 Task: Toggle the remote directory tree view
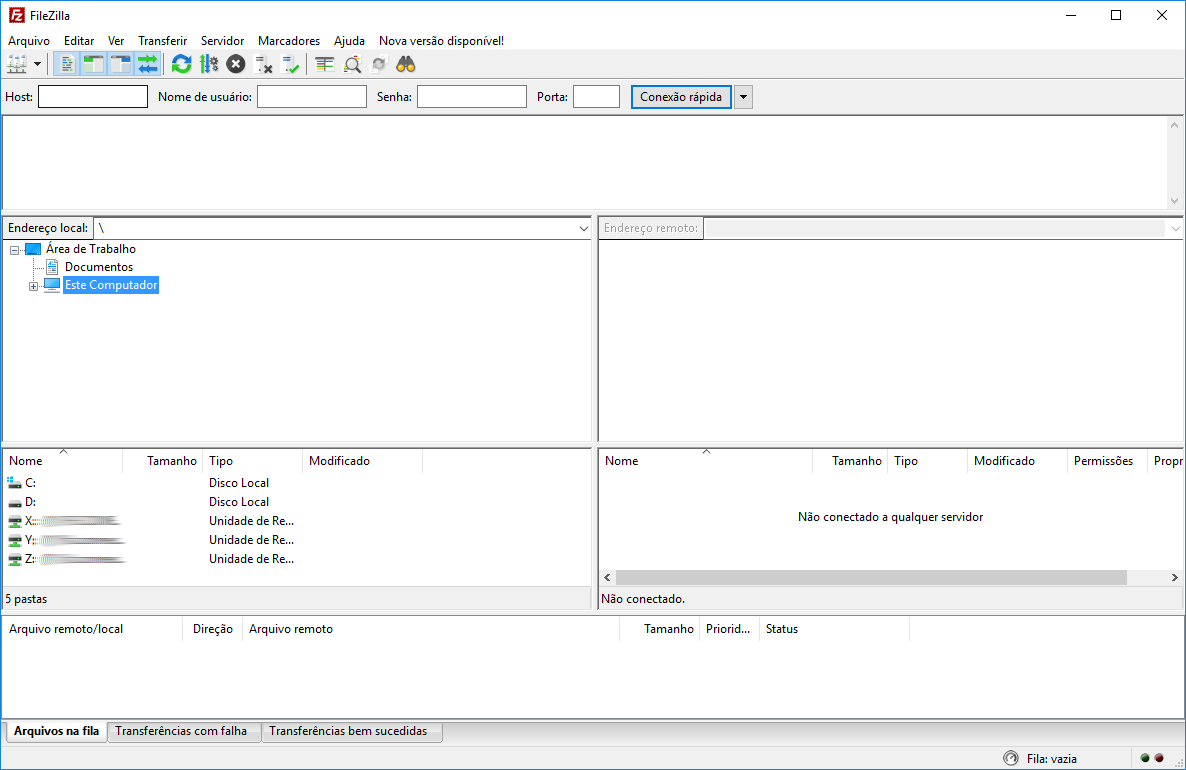pos(121,64)
